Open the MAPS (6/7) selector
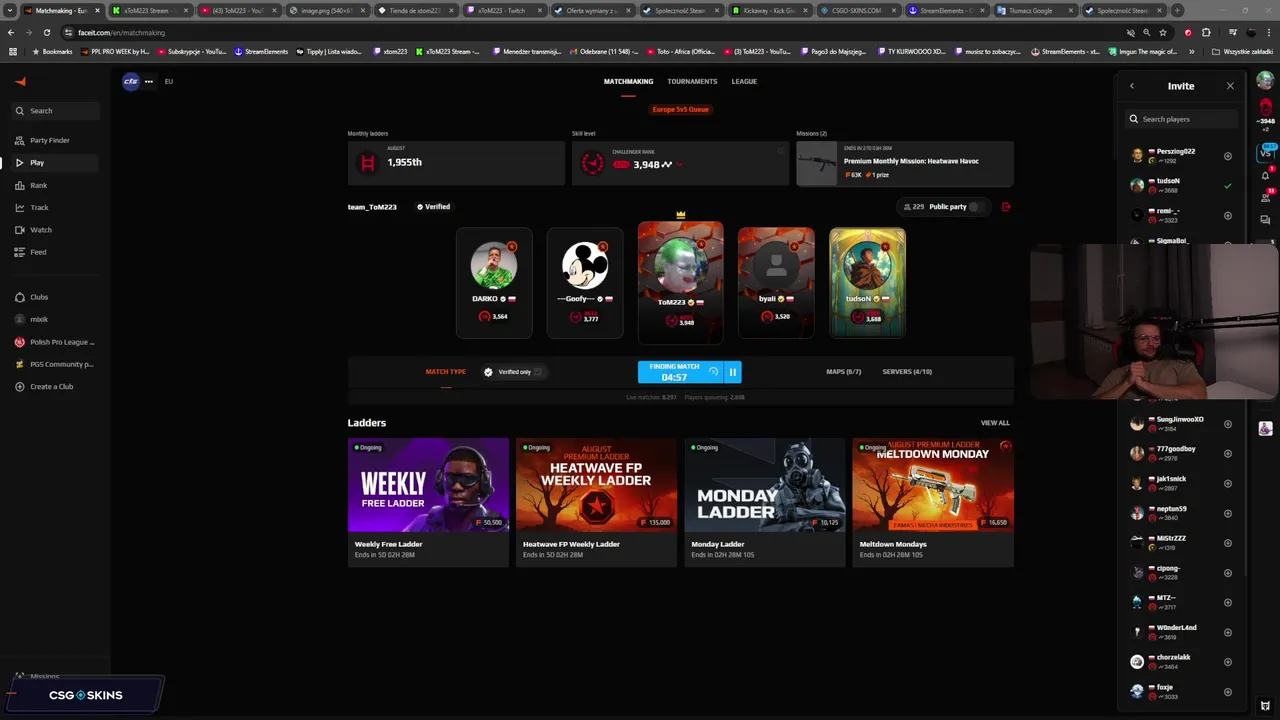The height and width of the screenshot is (720, 1280). [x=843, y=372]
